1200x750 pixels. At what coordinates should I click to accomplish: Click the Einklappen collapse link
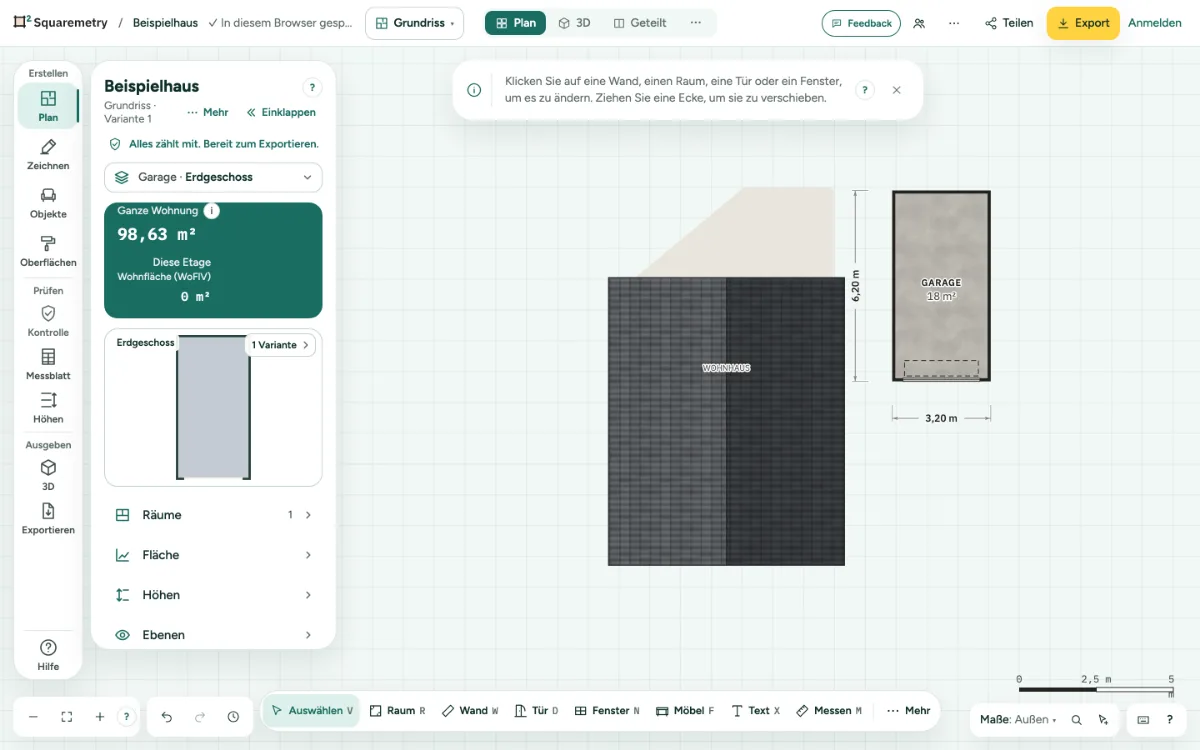coord(281,113)
